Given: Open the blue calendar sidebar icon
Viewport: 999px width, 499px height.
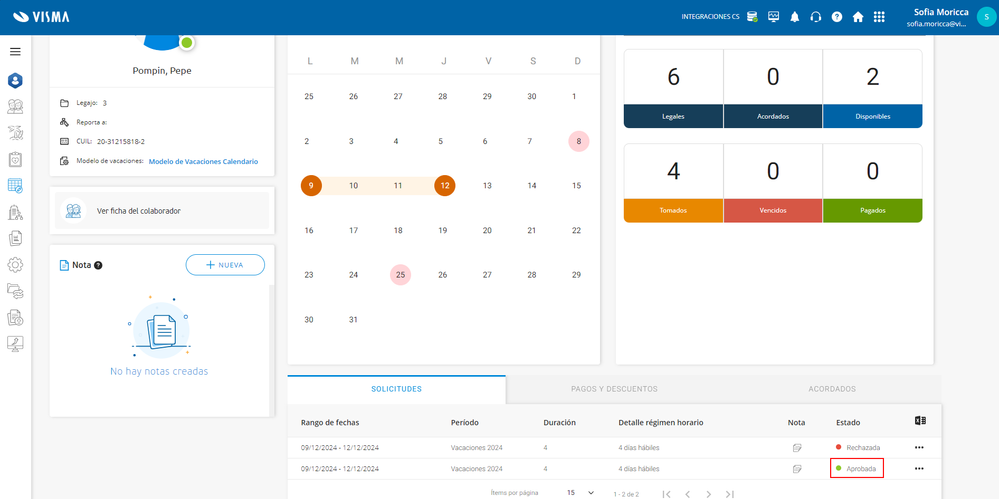Looking at the screenshot, I should pos(15,185).
